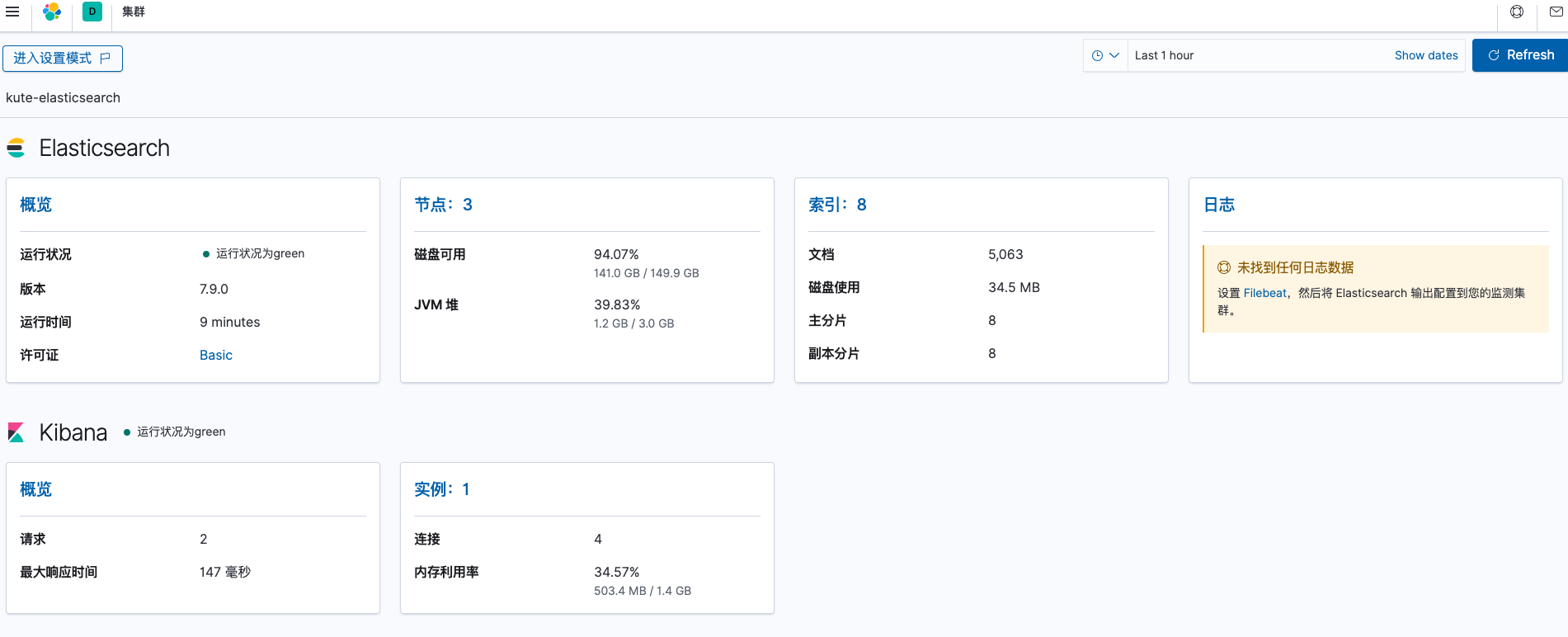This screenshot has height=637, width=1568.
Task: Click Show dates link
Action: point(1425,55)
